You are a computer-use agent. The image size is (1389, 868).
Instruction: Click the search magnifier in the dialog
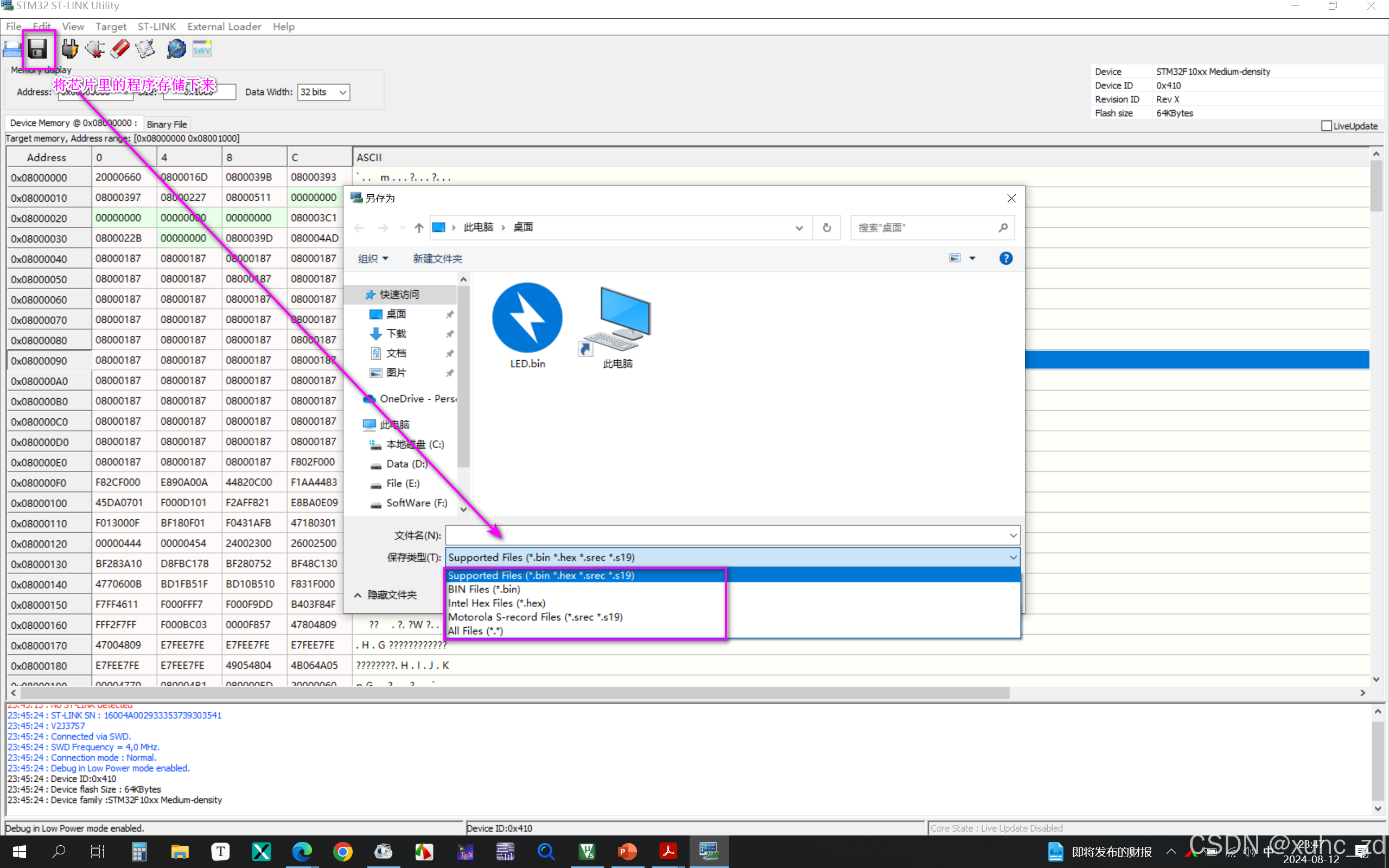[x=1003, y=228]
